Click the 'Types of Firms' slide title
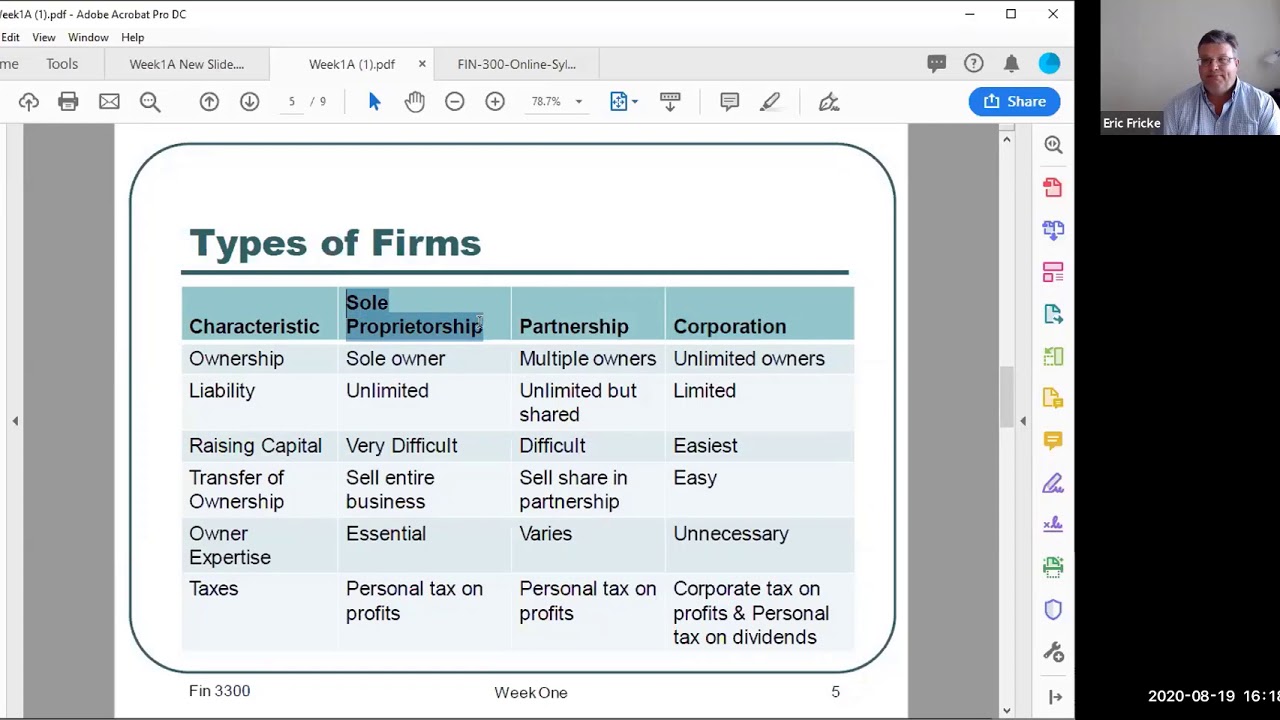 335,243
